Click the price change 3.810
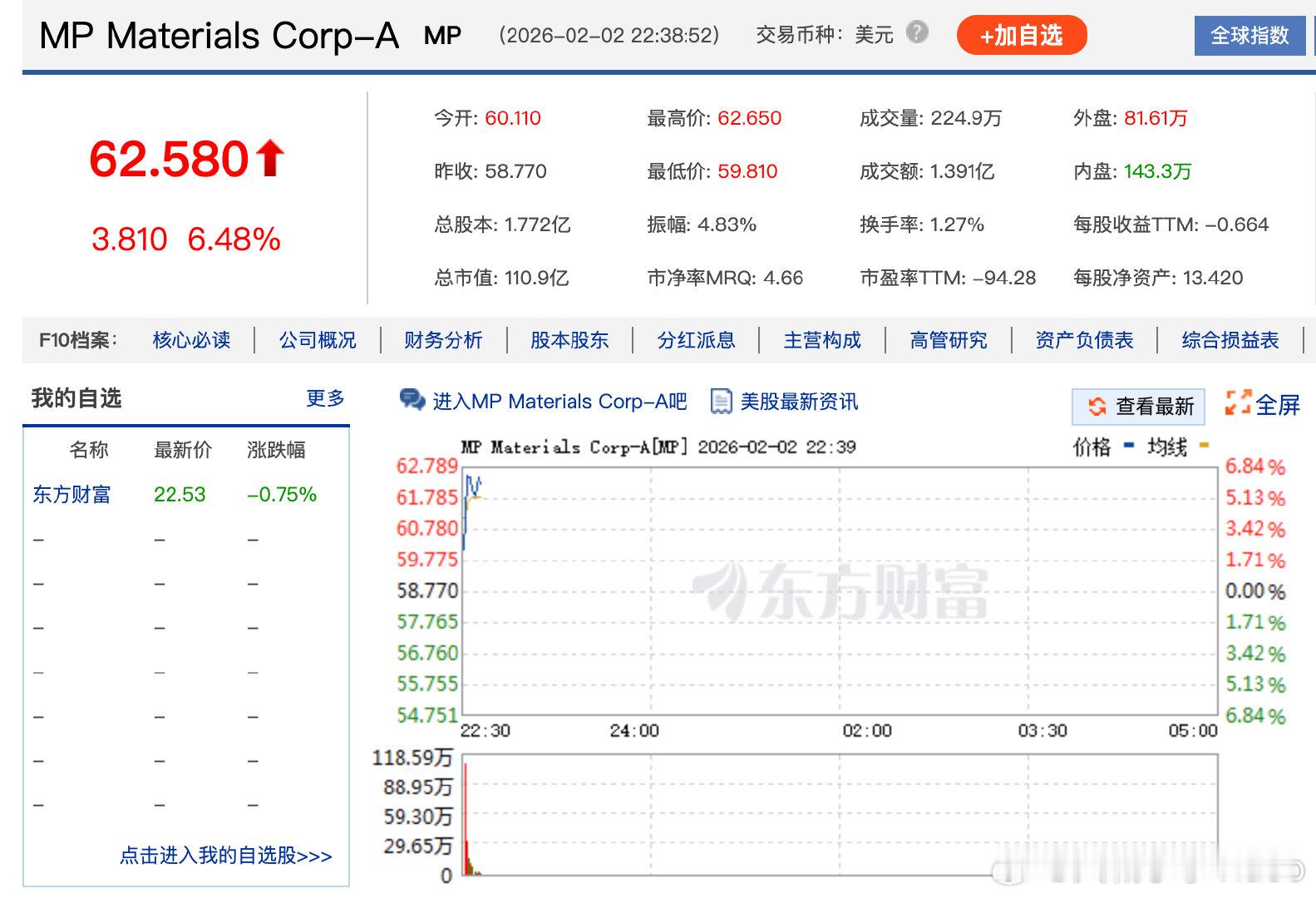1316x898 pixels. [x=130, y=239]
